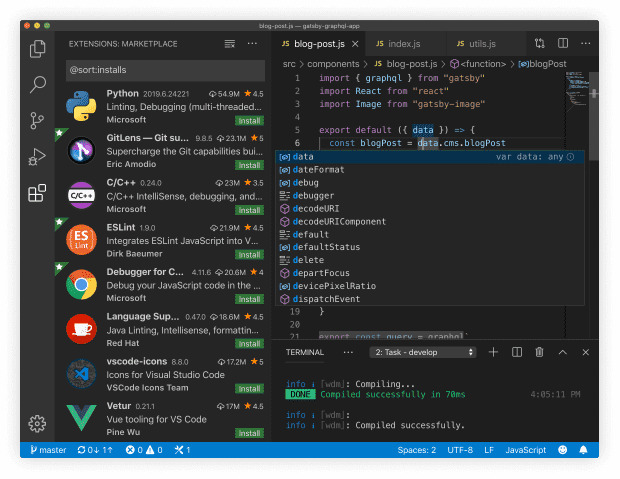
Task: Install the Python extension
Action: point(249,119)
